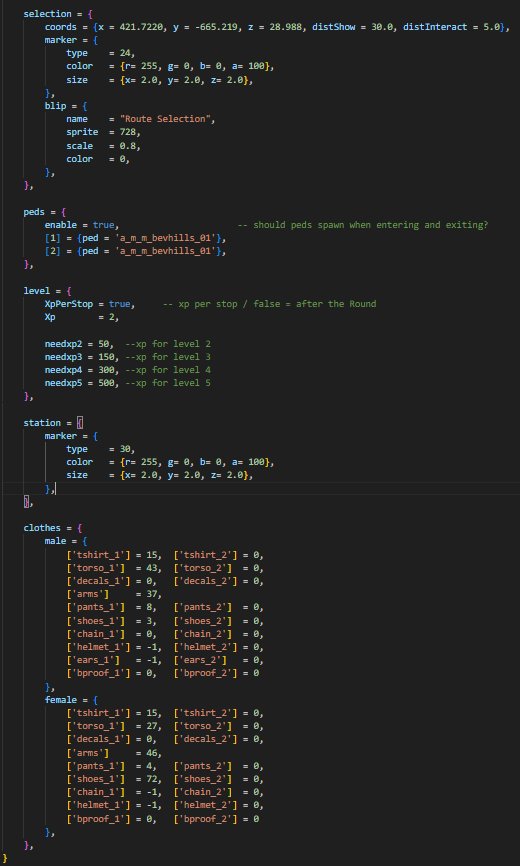Click the blip scale value 0.8
Screen dimensions: 520x866
(x=128, y=146)
